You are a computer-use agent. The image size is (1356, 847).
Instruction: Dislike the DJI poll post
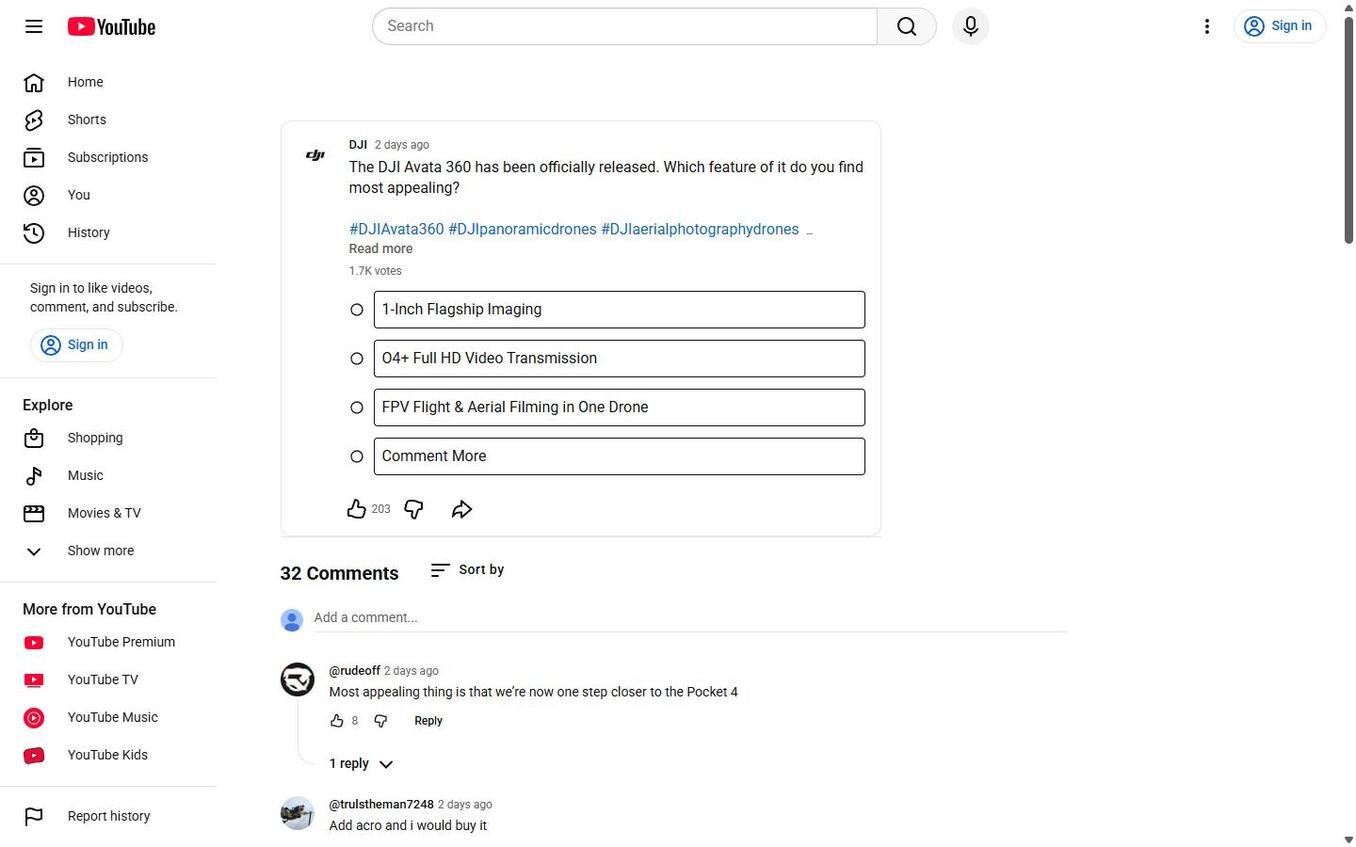pyautogui.click(x=414, y=509)
